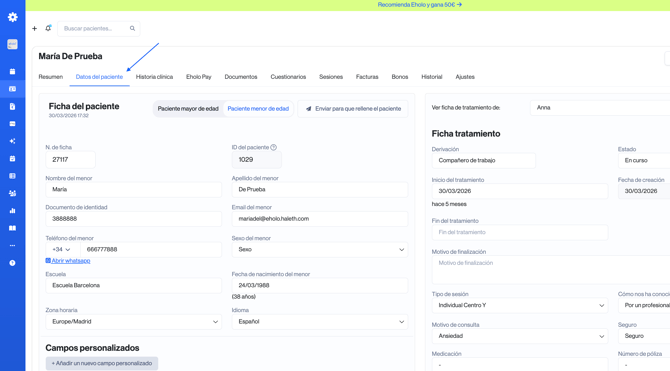670x371 pixels.
Task: Click the Seguro field
Action: point(644,336)
